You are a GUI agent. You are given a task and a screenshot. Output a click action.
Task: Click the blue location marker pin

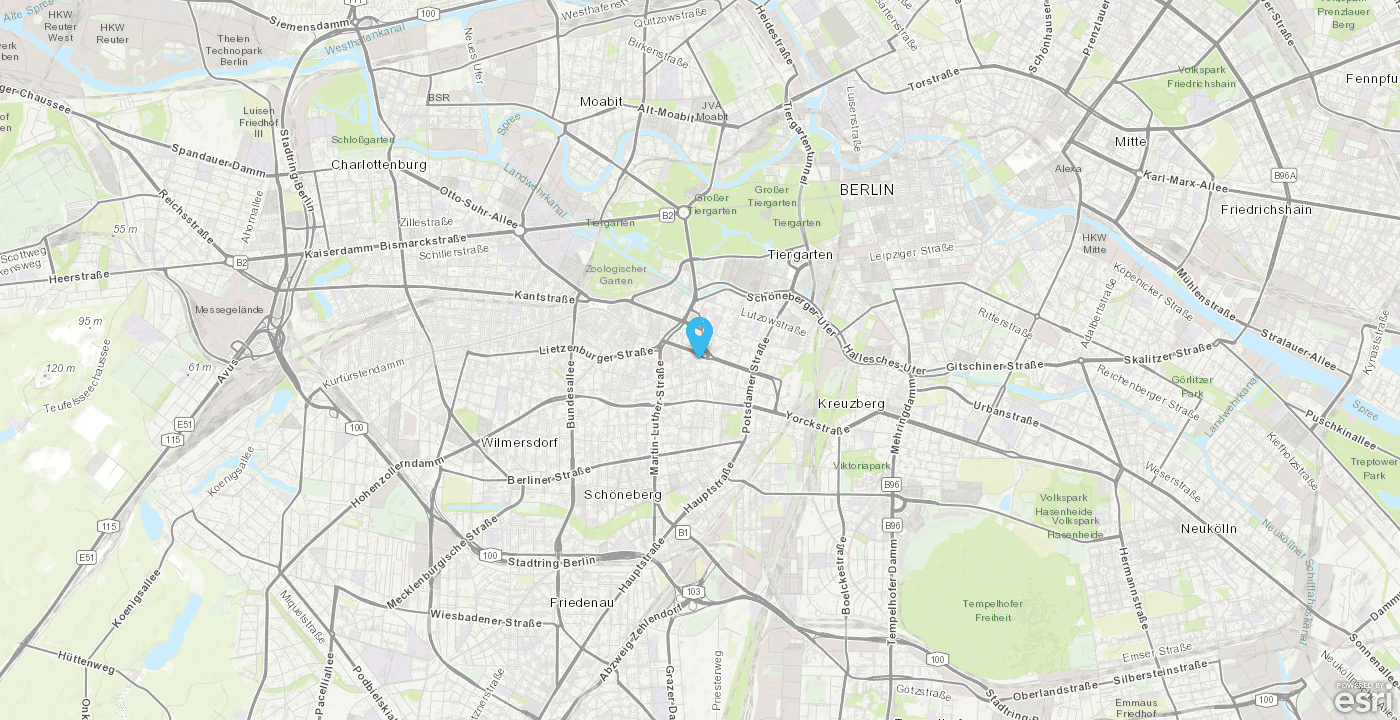pyautogui.click(x=700, y=336)
